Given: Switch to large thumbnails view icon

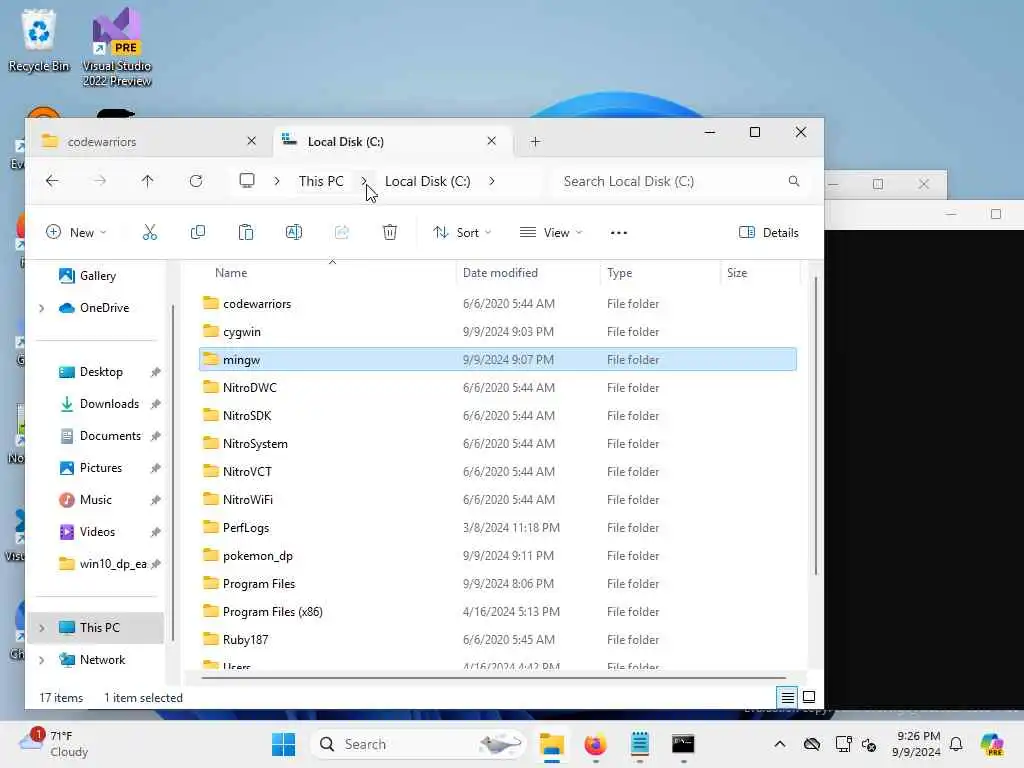Looking at the screenshot, I should 808,697.
